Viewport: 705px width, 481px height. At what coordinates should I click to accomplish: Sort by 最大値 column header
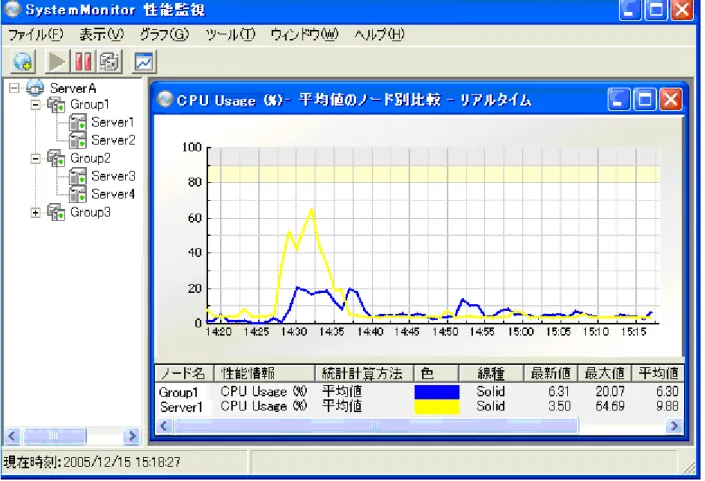(604, 373)
